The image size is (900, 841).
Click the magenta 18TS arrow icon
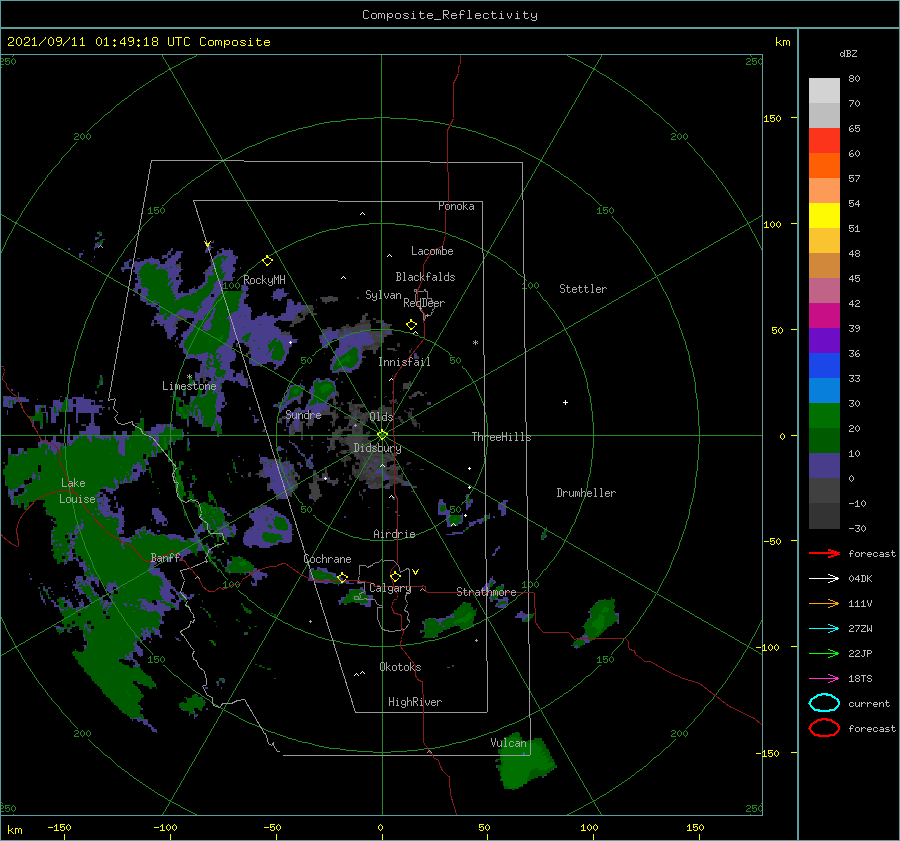824,679
